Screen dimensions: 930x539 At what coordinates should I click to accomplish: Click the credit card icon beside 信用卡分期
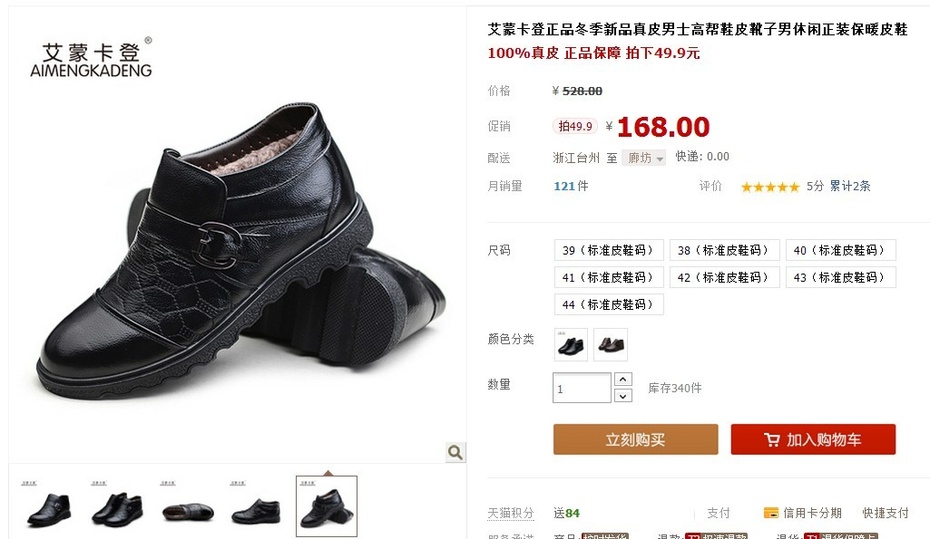pyautogui.click(x=771, y=513)
